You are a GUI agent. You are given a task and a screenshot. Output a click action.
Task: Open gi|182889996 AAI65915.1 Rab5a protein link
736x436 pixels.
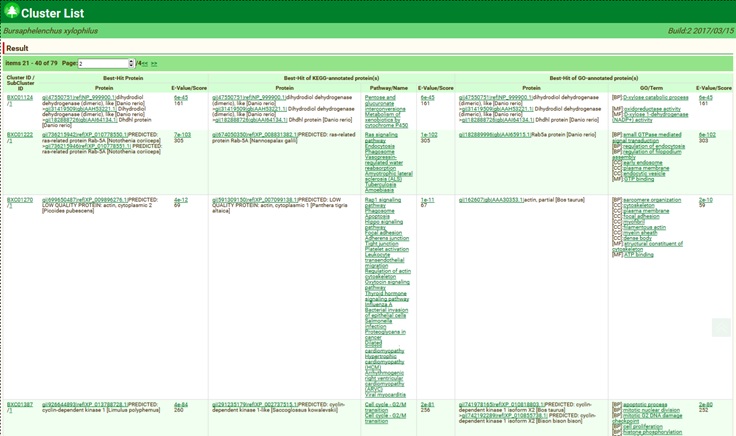point(495,135)
